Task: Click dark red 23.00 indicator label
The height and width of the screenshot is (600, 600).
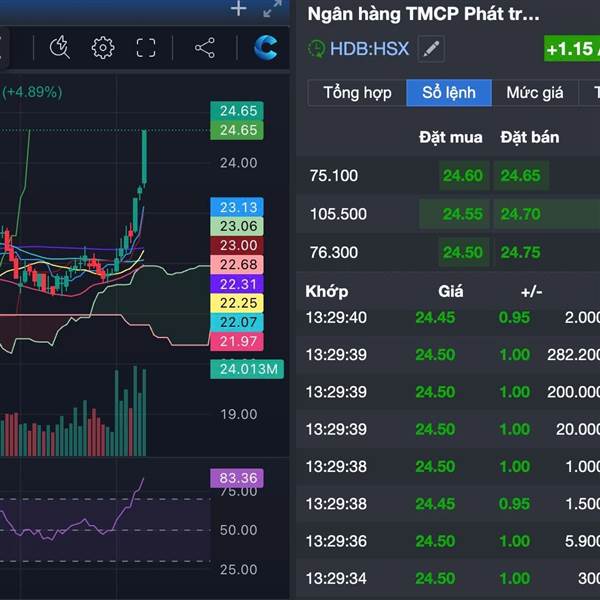Action: (x=237, y=245)
